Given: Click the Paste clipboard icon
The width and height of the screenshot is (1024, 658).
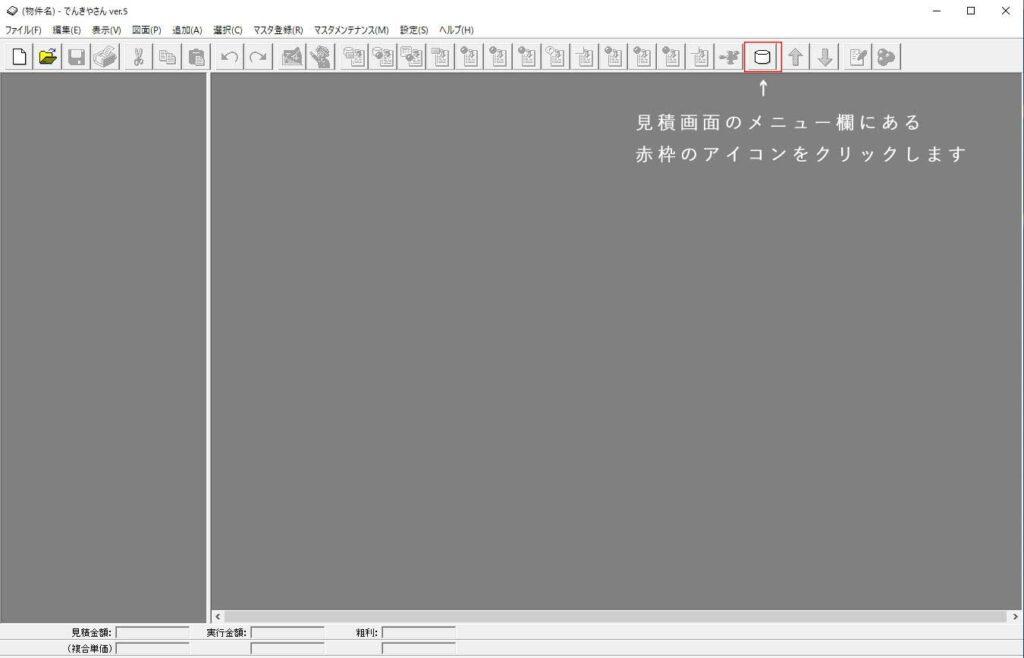Looking at the screenshot, I should coord(196,57).
